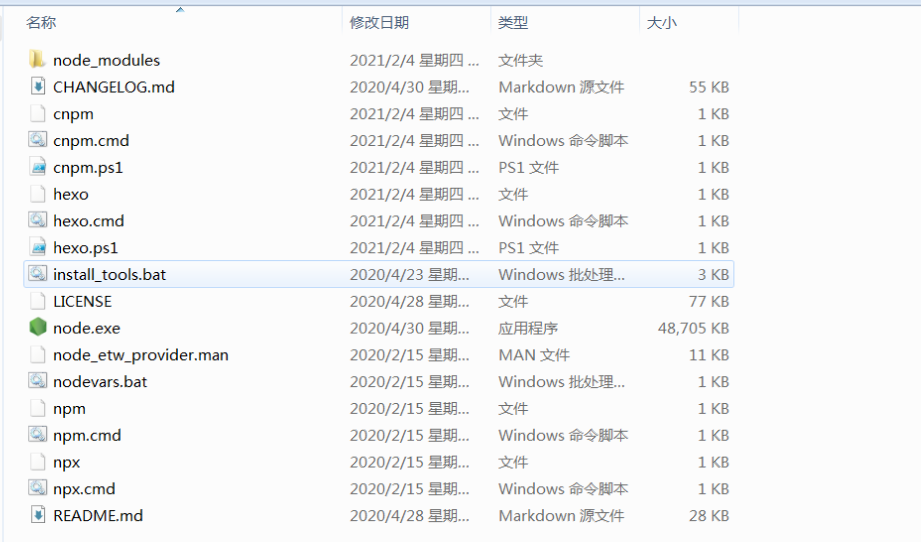Click the hexo.cmd script icon

38,220
